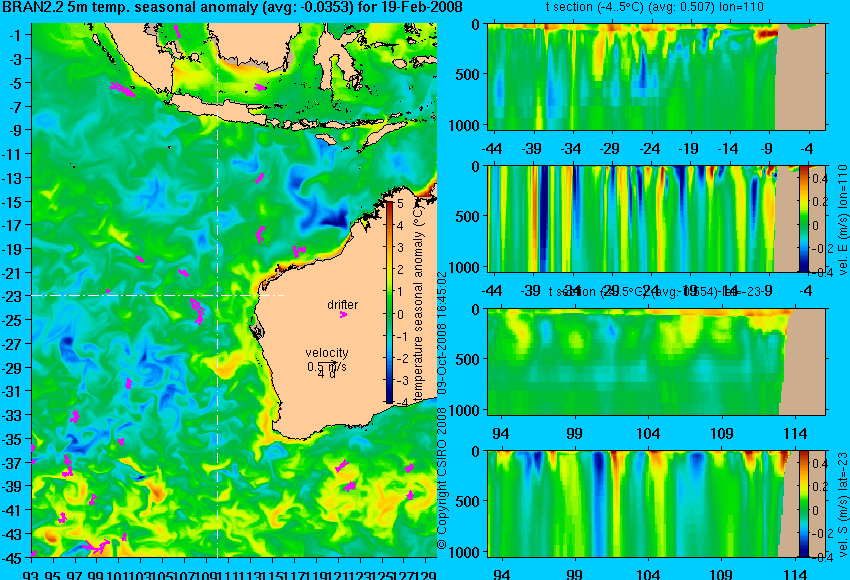
Task: Click the '© Copyright CSIRO 2008' text
Action: click(442, 478)
